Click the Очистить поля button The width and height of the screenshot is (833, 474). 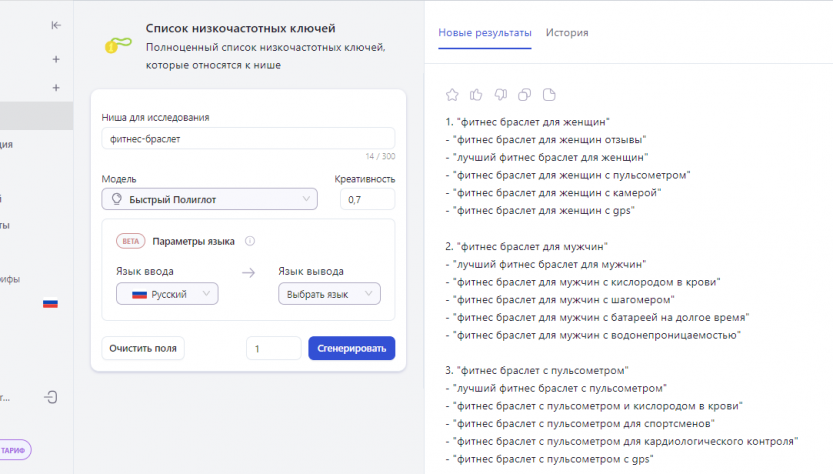[x=143, y=348]
